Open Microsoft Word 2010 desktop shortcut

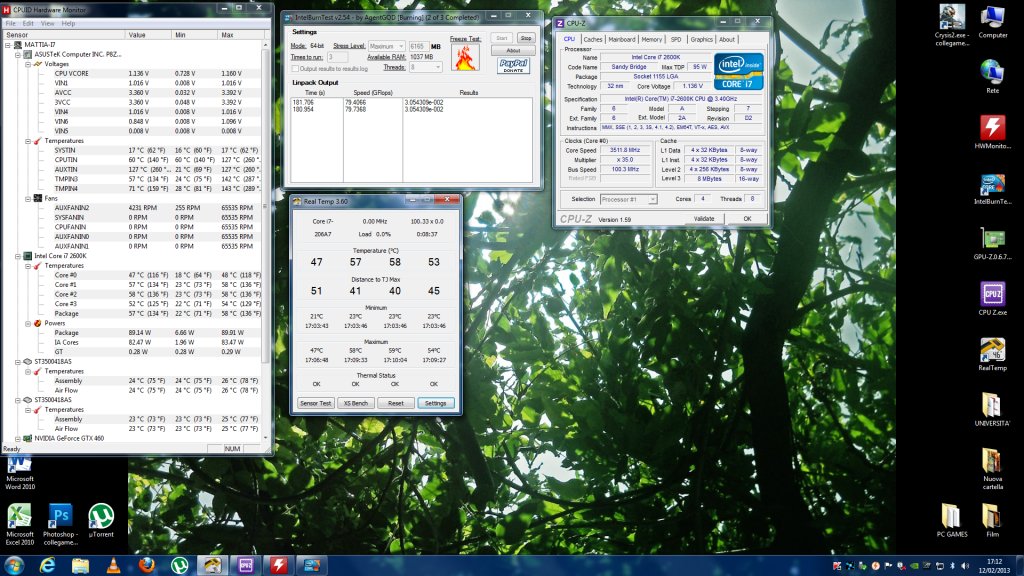pos(20,474)
